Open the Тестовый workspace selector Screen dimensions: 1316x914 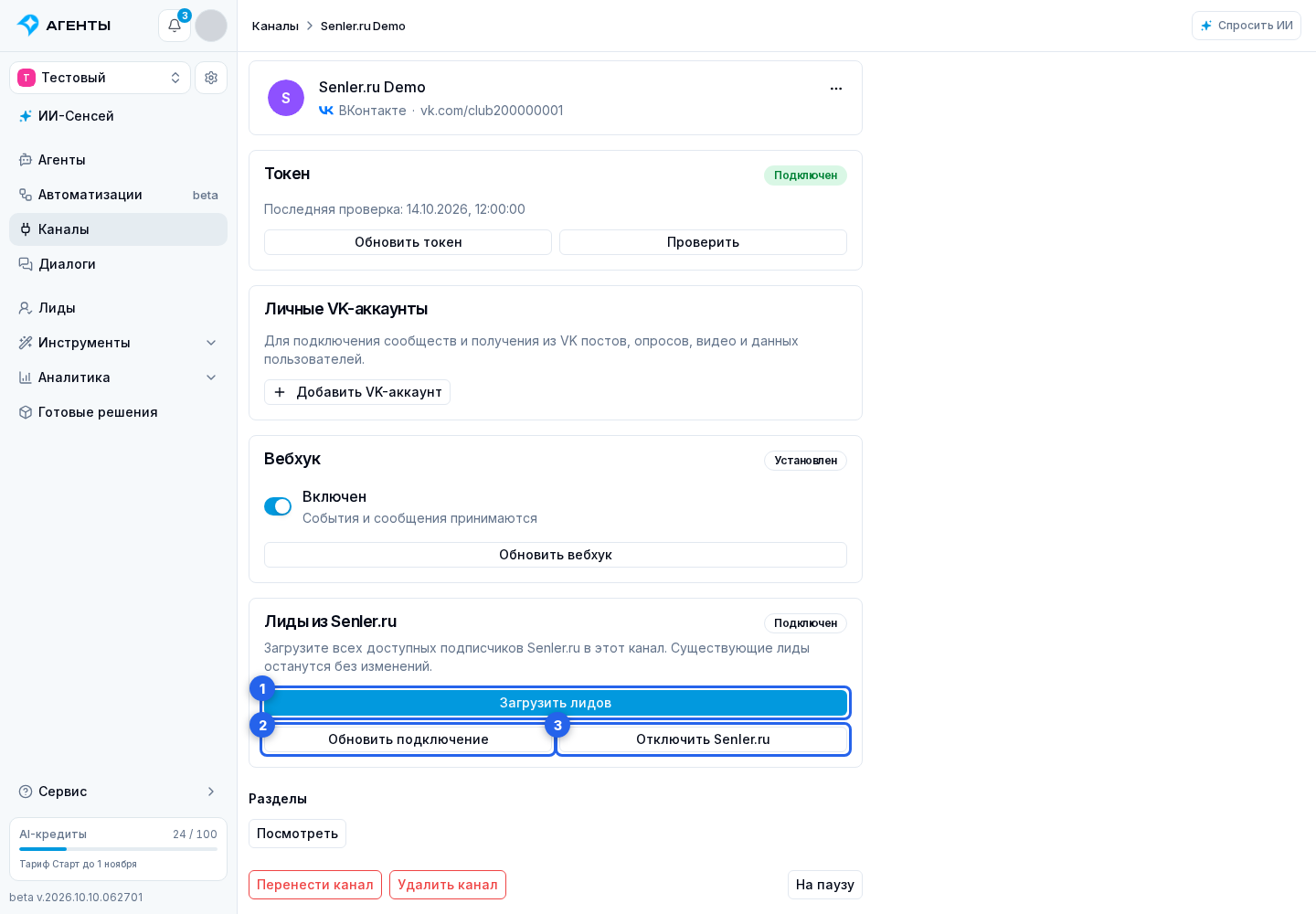pyautogui.click(x=101, y=78)
